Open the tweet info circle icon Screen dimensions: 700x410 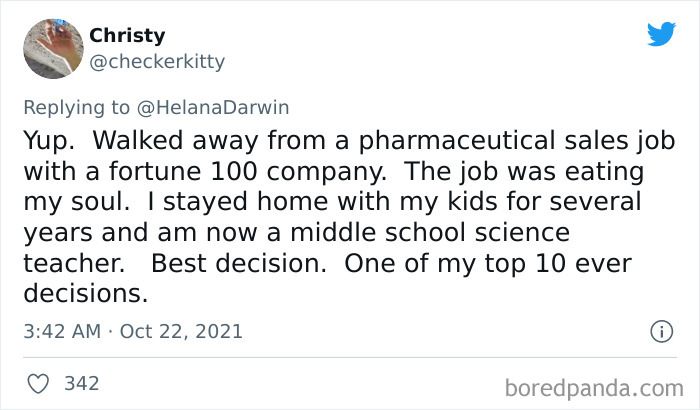click(659, 330)
